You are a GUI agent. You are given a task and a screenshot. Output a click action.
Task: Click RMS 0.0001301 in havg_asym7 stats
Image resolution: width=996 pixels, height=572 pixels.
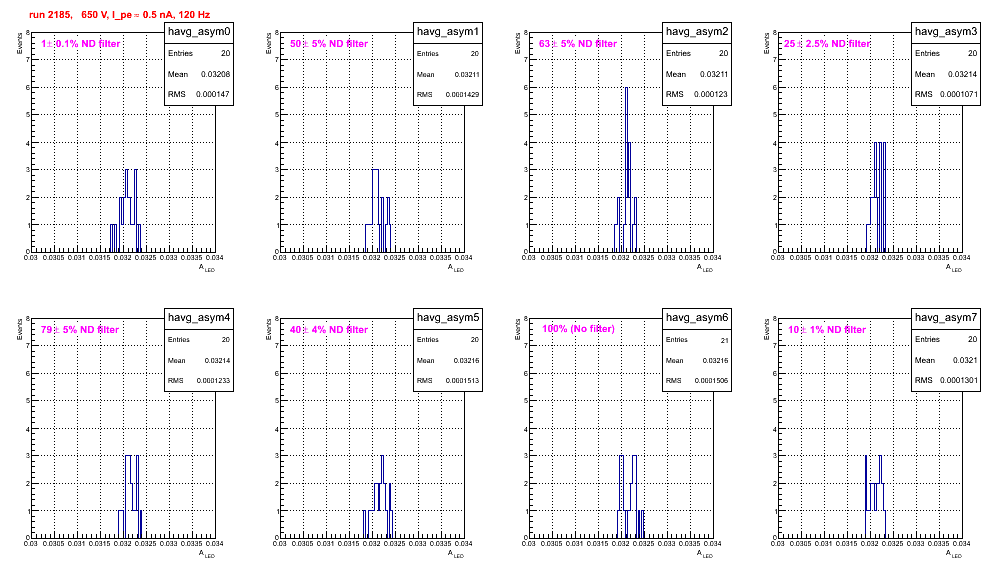point(946,381)
